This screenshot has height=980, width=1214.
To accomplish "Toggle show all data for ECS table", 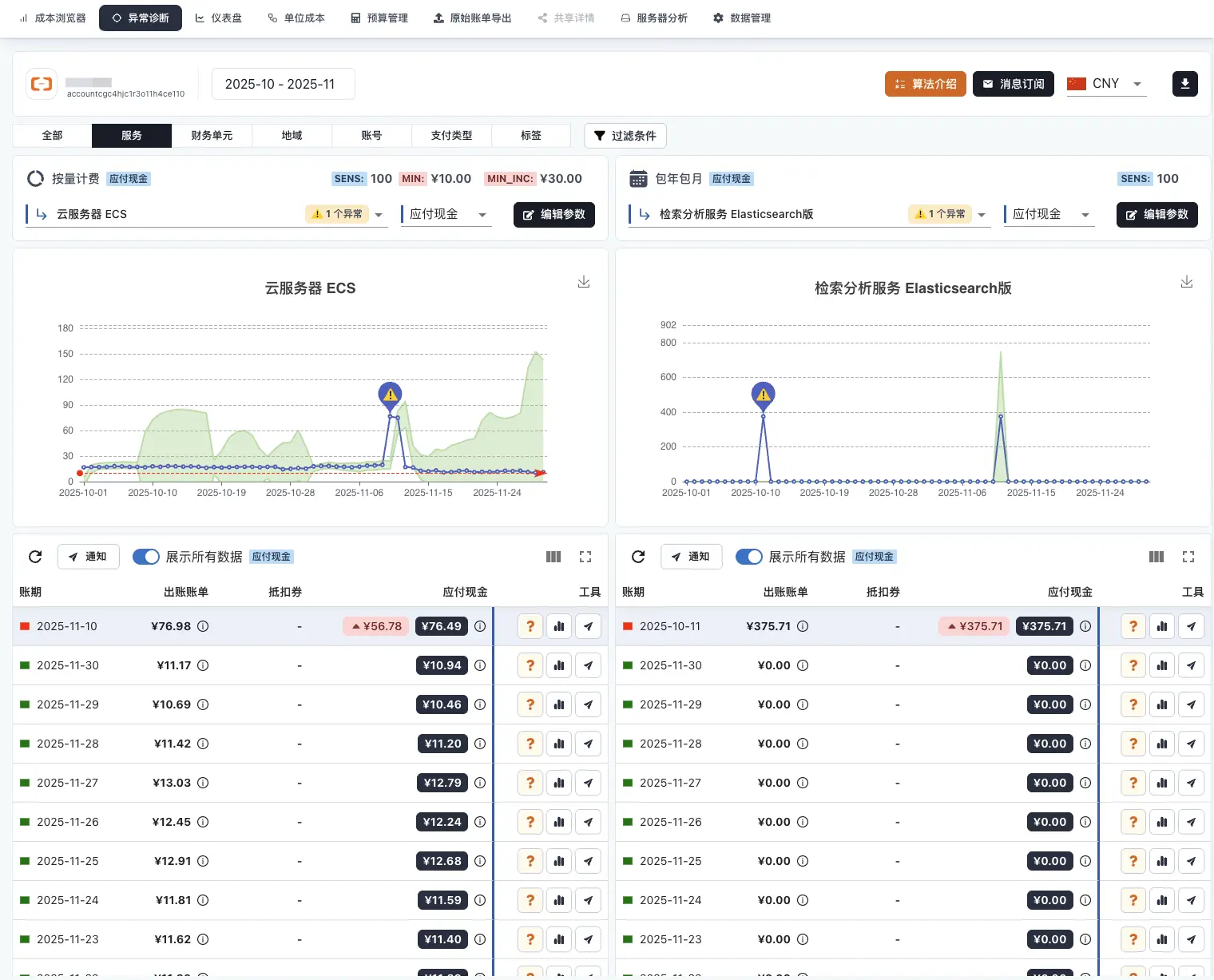I will (146, 557).
